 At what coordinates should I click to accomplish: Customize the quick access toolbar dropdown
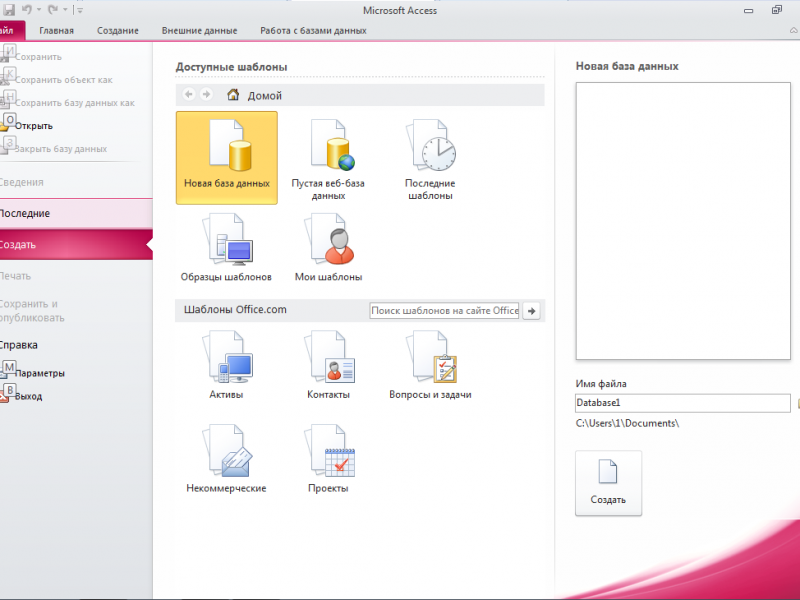[80, 10]
